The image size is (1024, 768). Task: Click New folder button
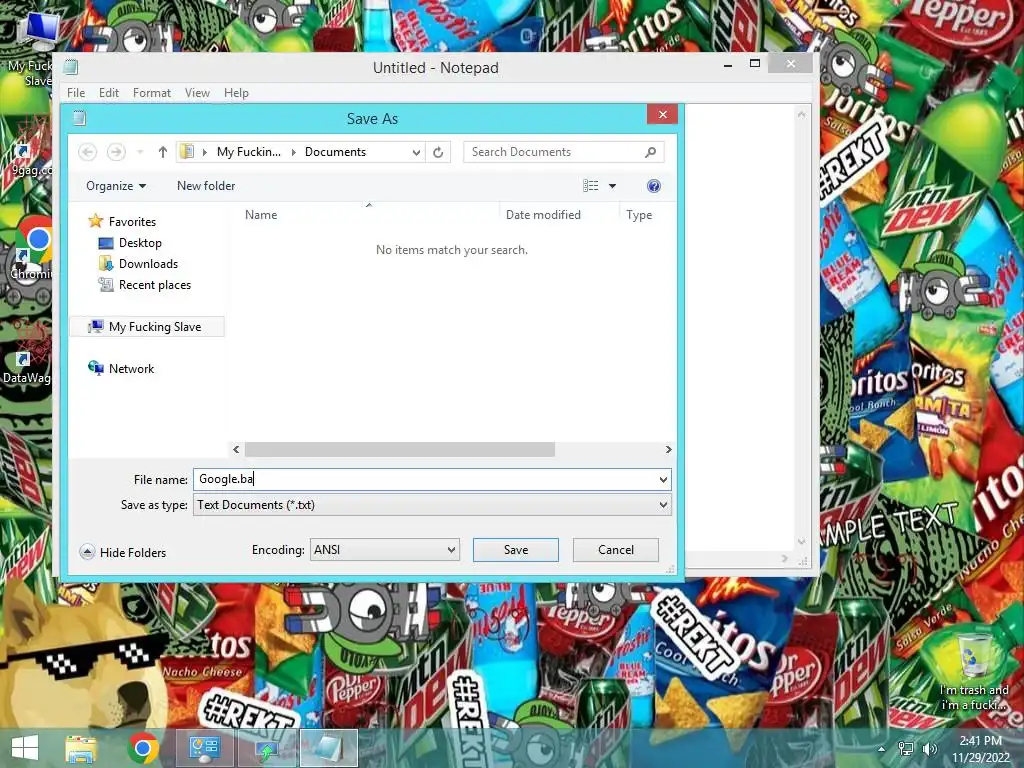[206, 186]
